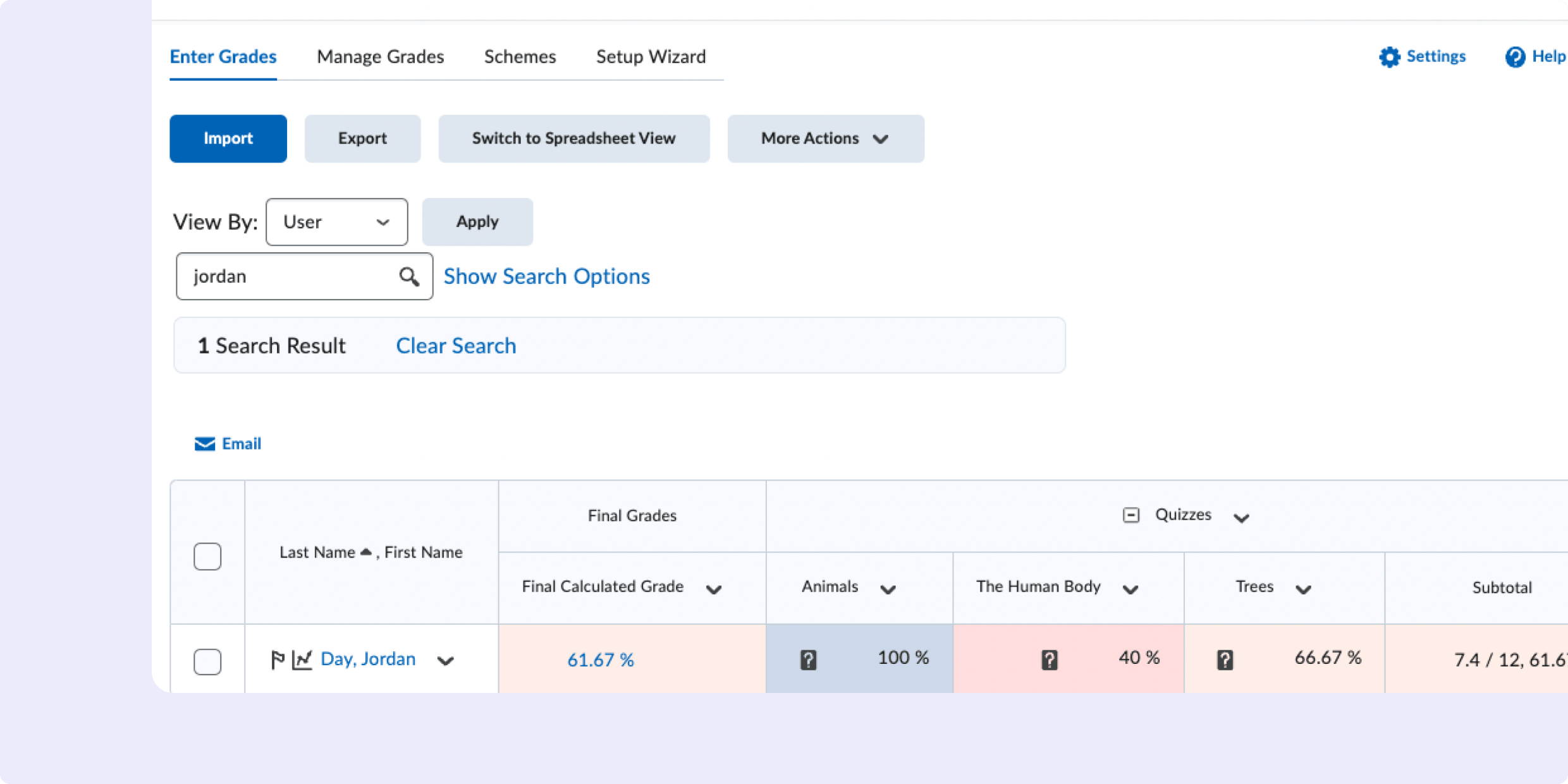1568x784 pixels.
Task: Collapse the Quizzes category with the minus icon
Action: [1131, 515]
